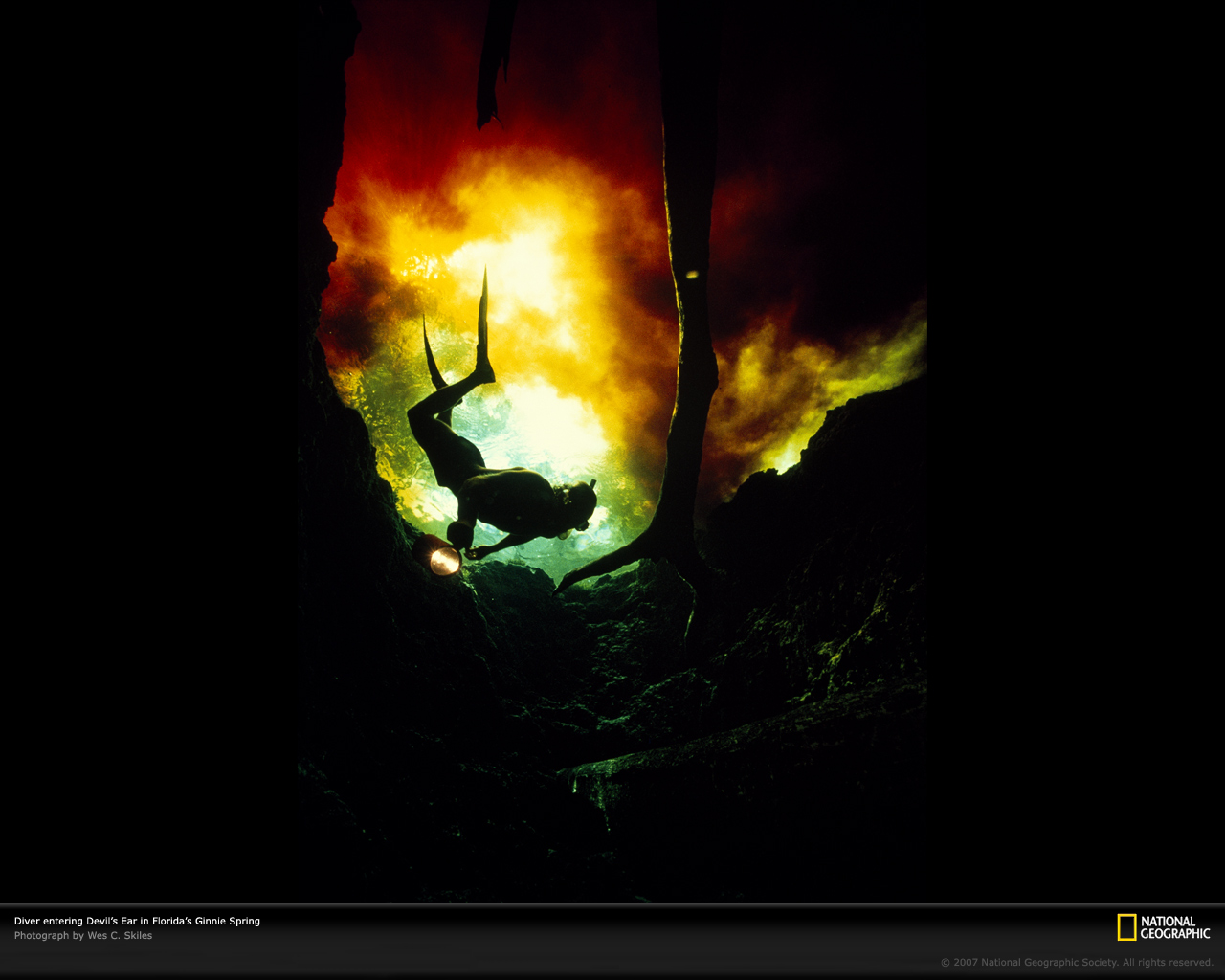
Task: Click the diver's head with mask
Action: tap(577, 503)
